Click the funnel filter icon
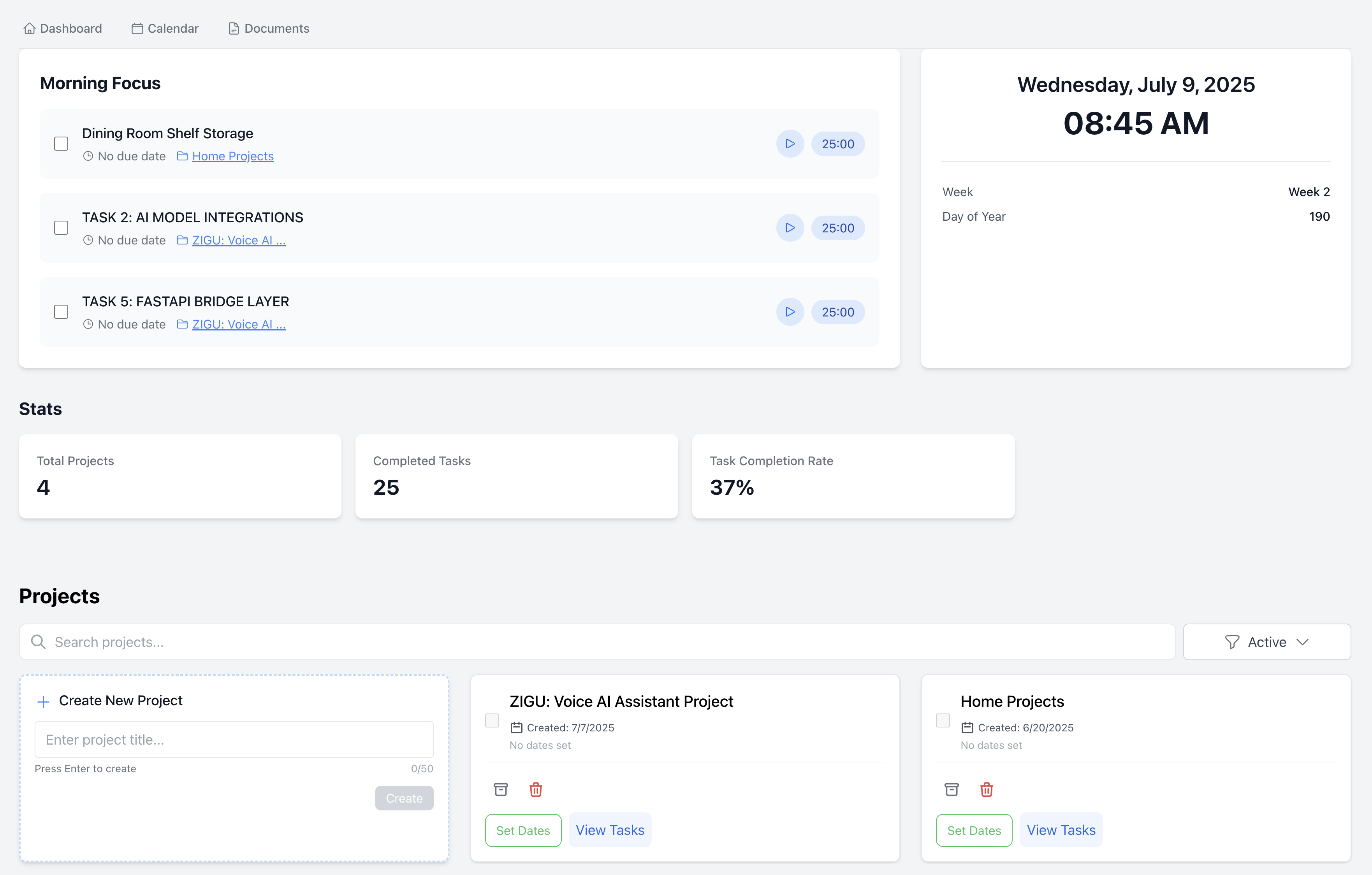The width and height of the screenshot is (1372, 875). pos(1232,642)
